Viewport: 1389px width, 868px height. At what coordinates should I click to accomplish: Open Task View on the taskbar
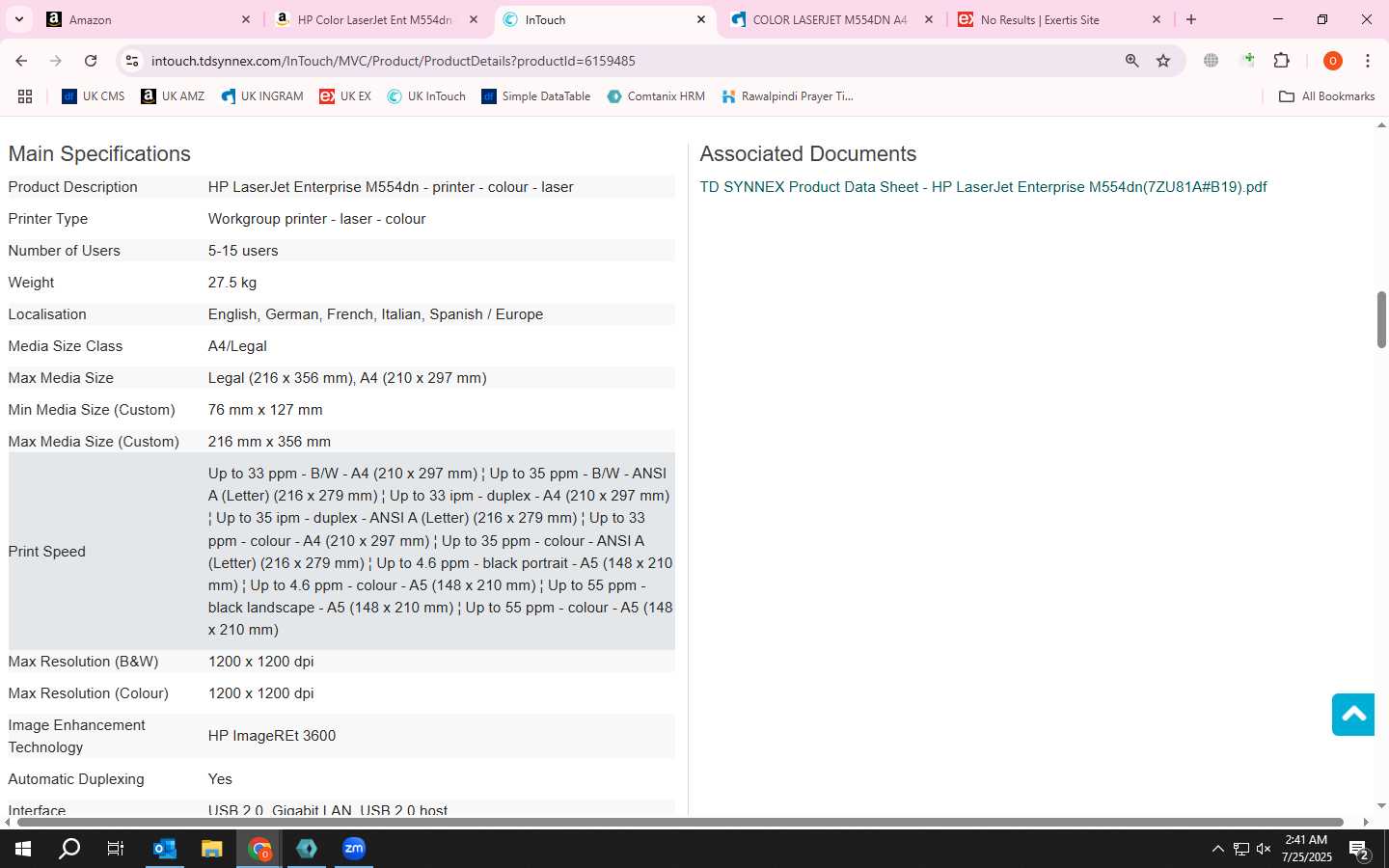click(116, 849)
